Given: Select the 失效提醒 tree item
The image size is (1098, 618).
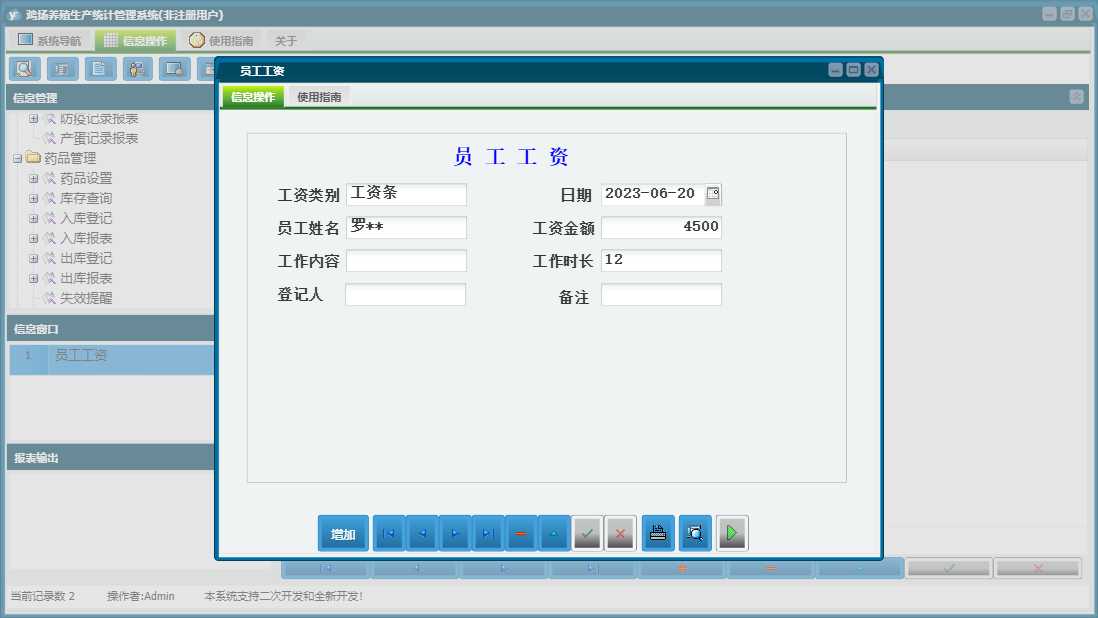Looking at the screenshot, I should pyautogui.click(x=86, y=298).
